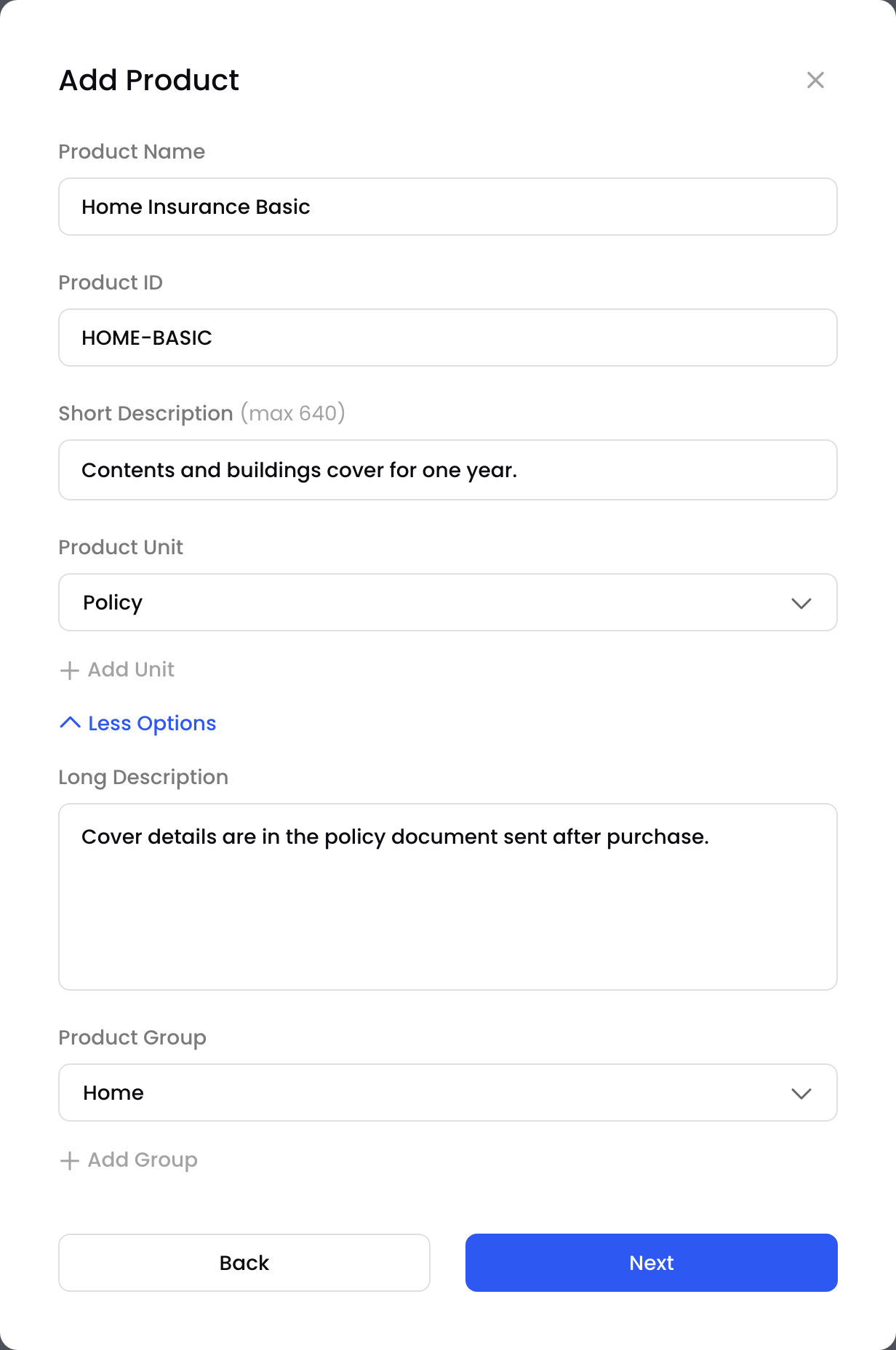Screen dimensions: 896x1350
Task: Click the Product Group chevron arrow
Action: (x=801, y=1093)
